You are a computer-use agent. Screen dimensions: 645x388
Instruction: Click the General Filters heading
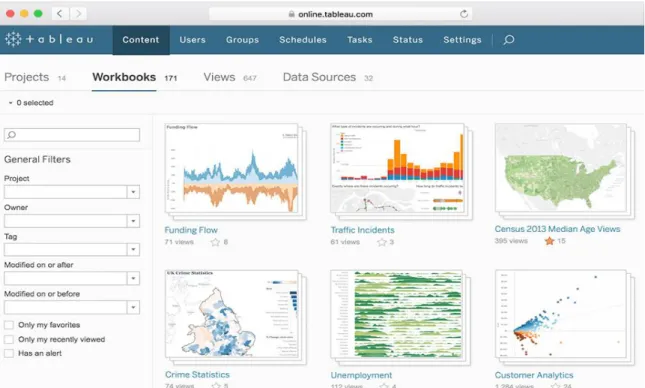37,160
